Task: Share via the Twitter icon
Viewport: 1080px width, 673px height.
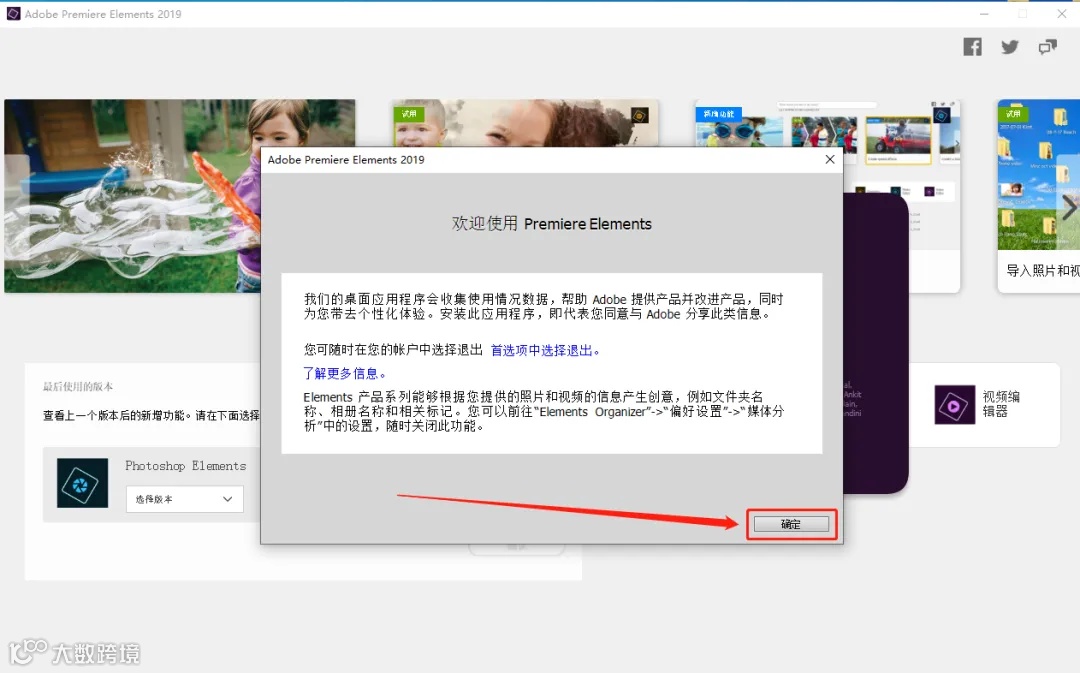Action: point(1010,47)
